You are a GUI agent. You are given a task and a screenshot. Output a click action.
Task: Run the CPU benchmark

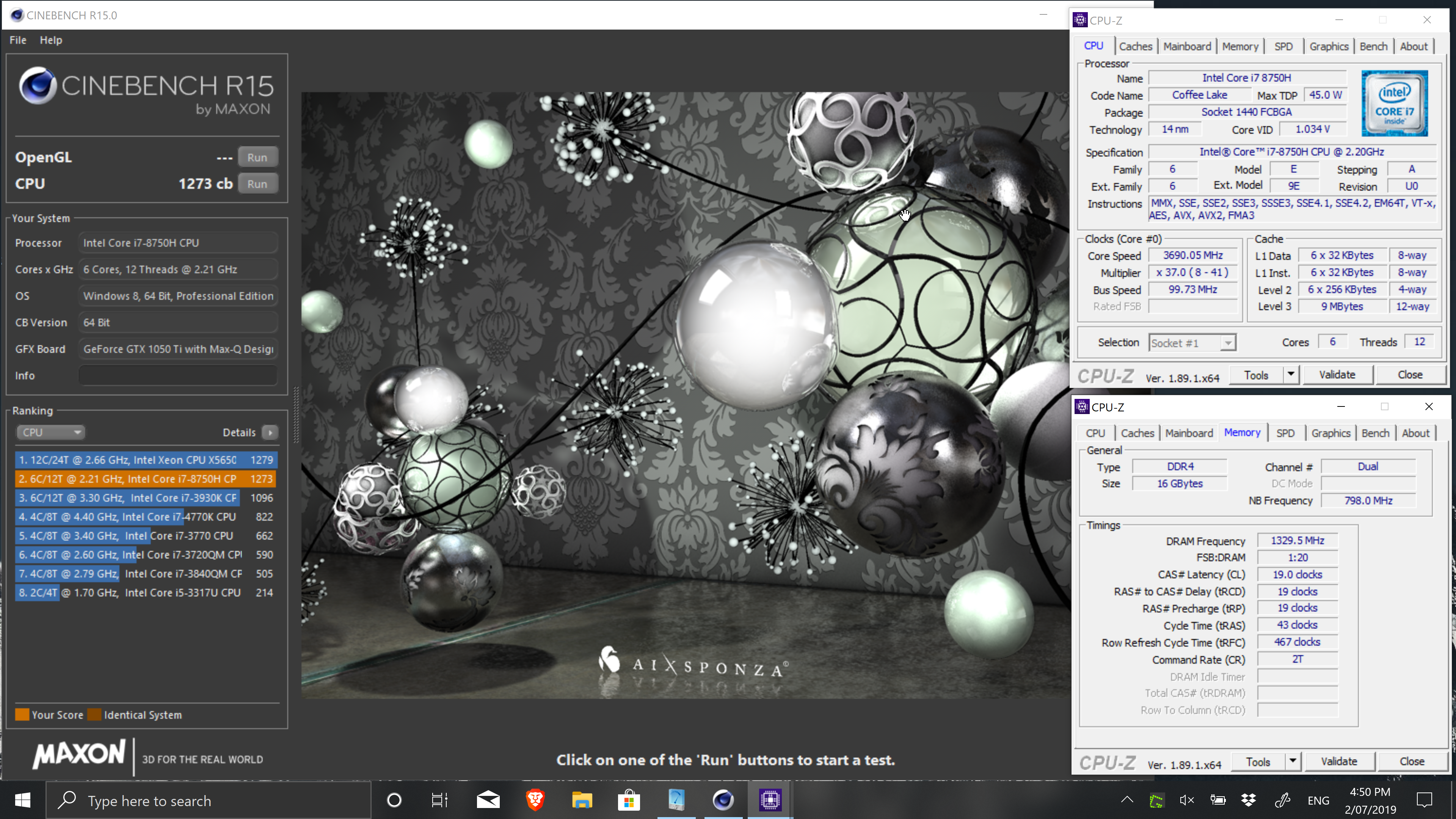pos(257,184)
